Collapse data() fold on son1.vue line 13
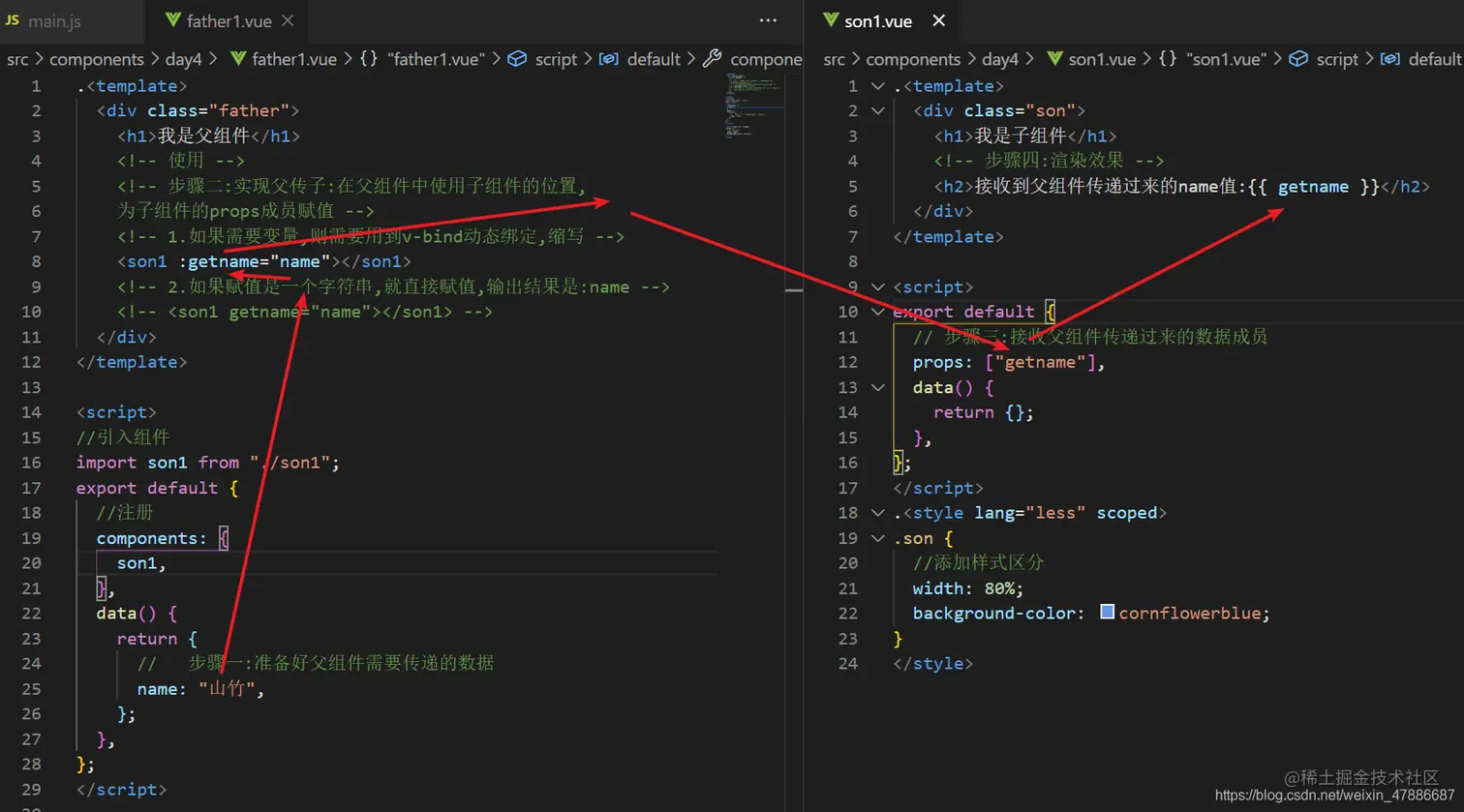This screenshot has height=812, width=1464. (x=877, y=388)
